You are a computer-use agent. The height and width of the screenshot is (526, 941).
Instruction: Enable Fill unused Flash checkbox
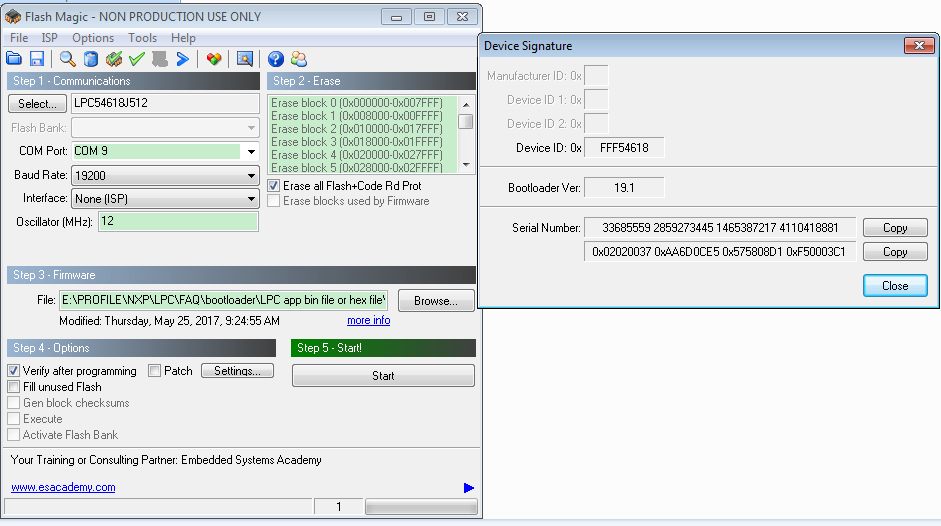14,387
